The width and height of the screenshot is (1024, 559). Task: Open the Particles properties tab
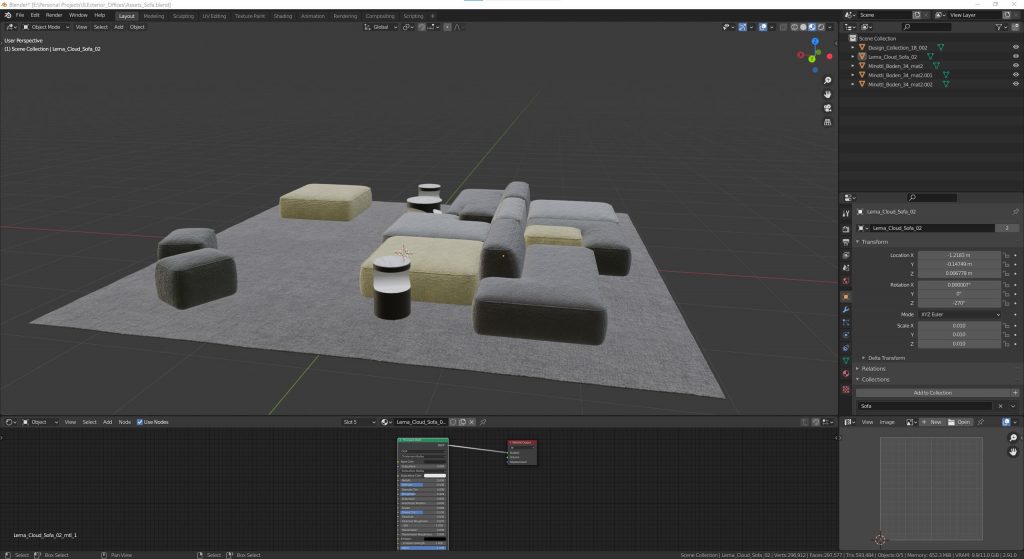click(x=846, y=323)
